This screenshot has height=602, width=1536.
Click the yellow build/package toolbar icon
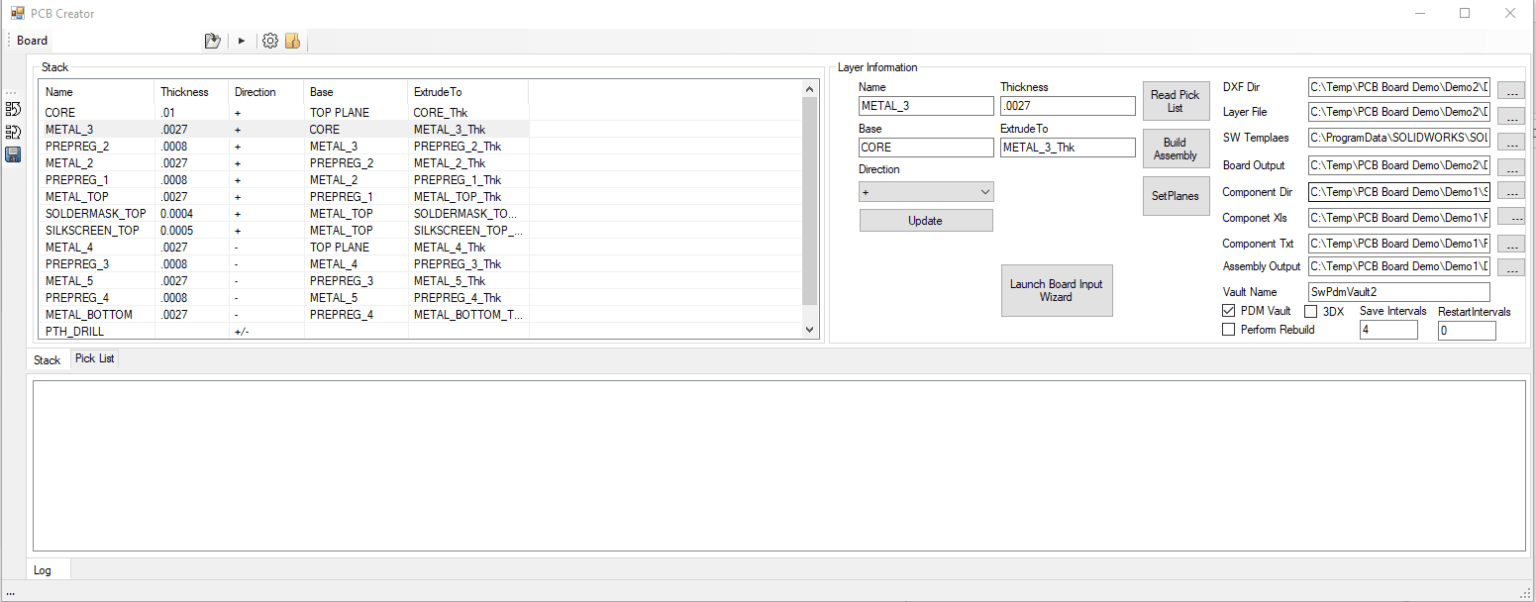coord(292,40)
